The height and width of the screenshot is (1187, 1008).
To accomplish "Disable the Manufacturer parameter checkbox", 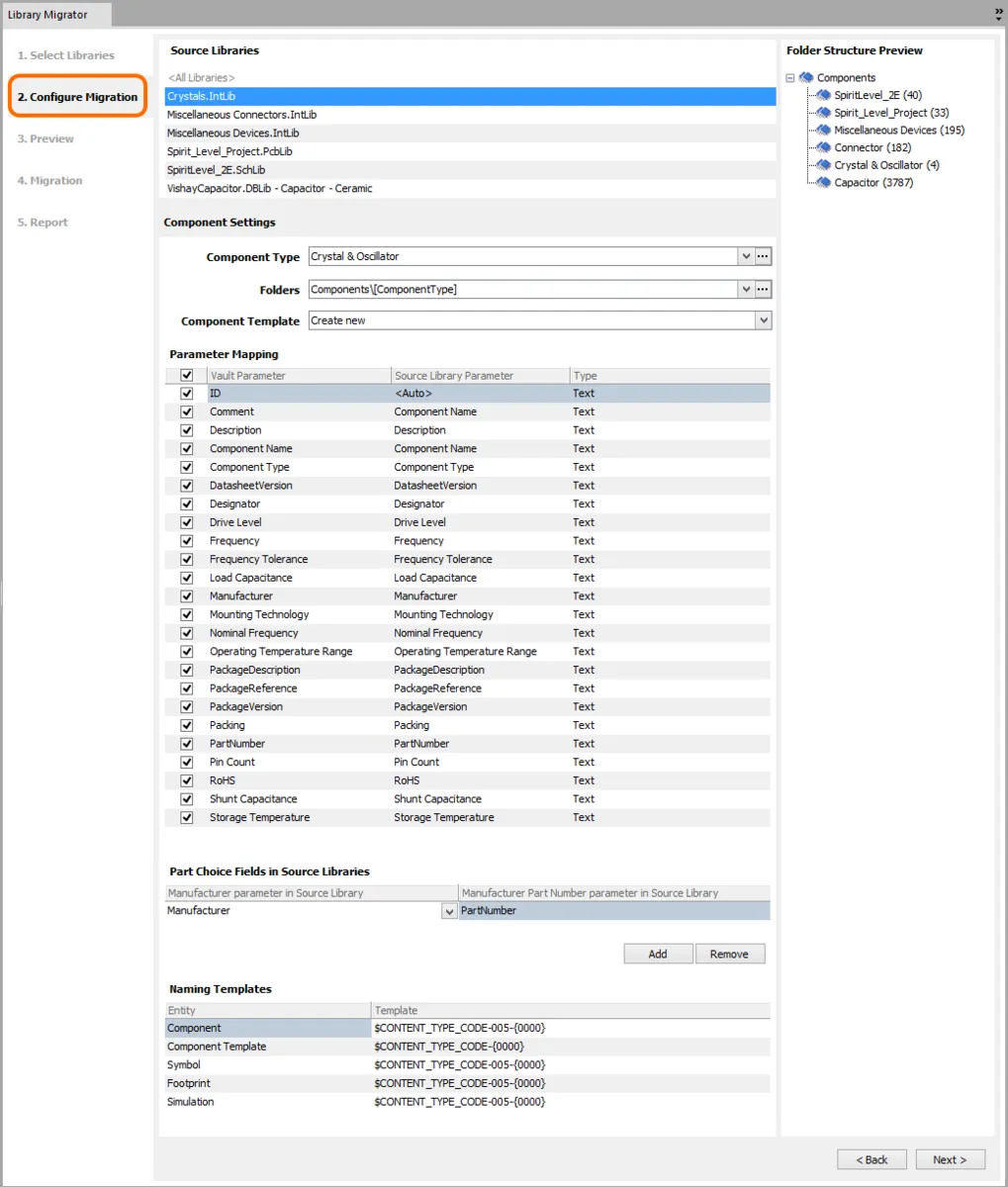I will [186, 596].
